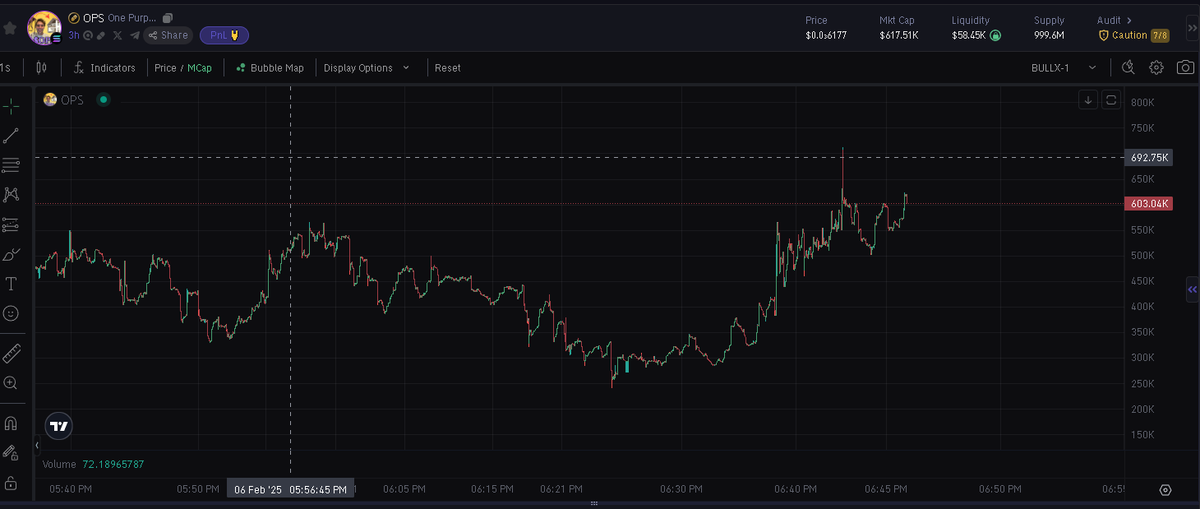Take a chart snapshot with the camera
This screenshot has width=1200, height=509.
[x=1185, y=68]
